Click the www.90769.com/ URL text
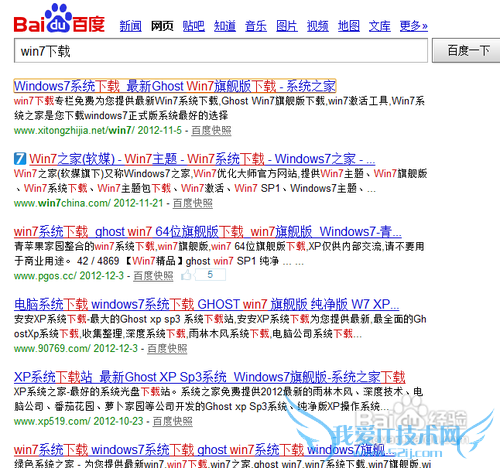This screenshot has height=468, width=500. (x=52, y=349)
